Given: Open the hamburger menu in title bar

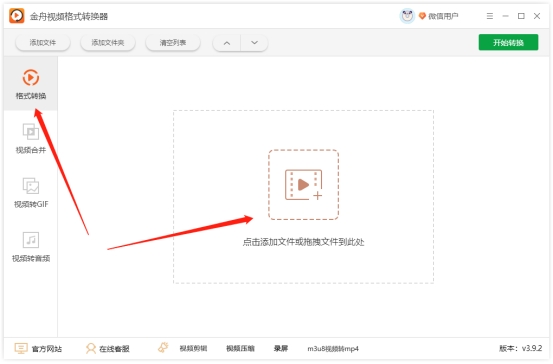Looking at the screenshot, I should (x=490, y=16).
